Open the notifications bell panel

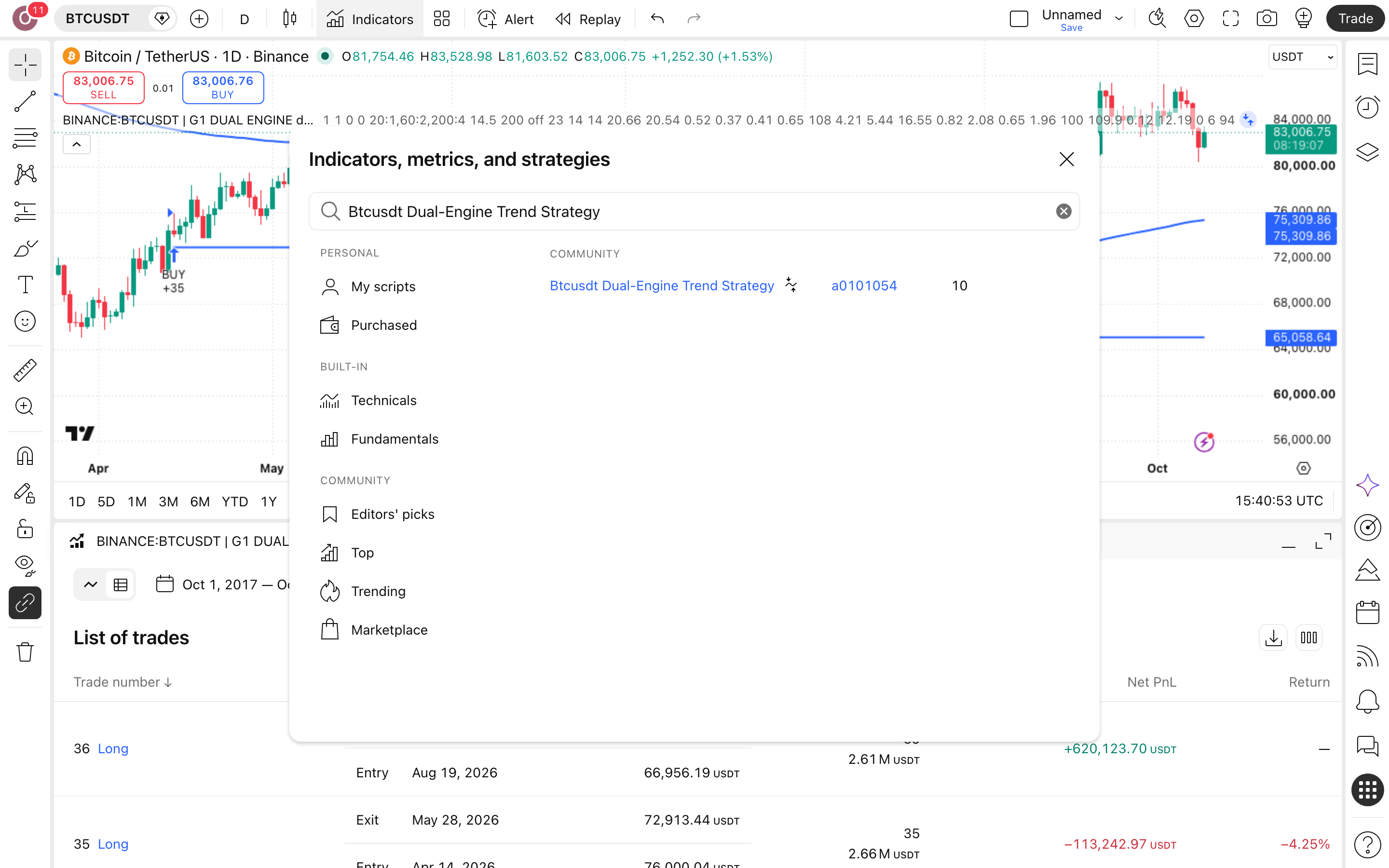[1367, 702]
